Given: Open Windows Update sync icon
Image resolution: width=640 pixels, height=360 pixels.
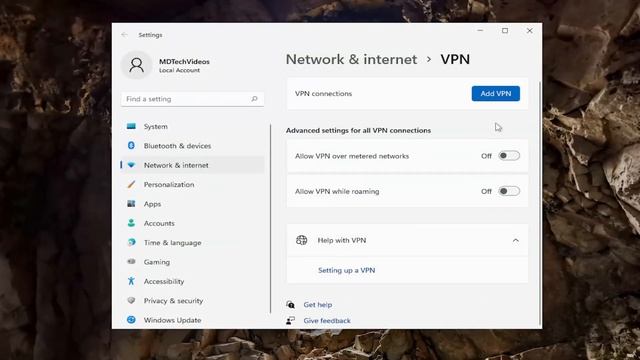Looking at the screenshot, I should point(131,320).
